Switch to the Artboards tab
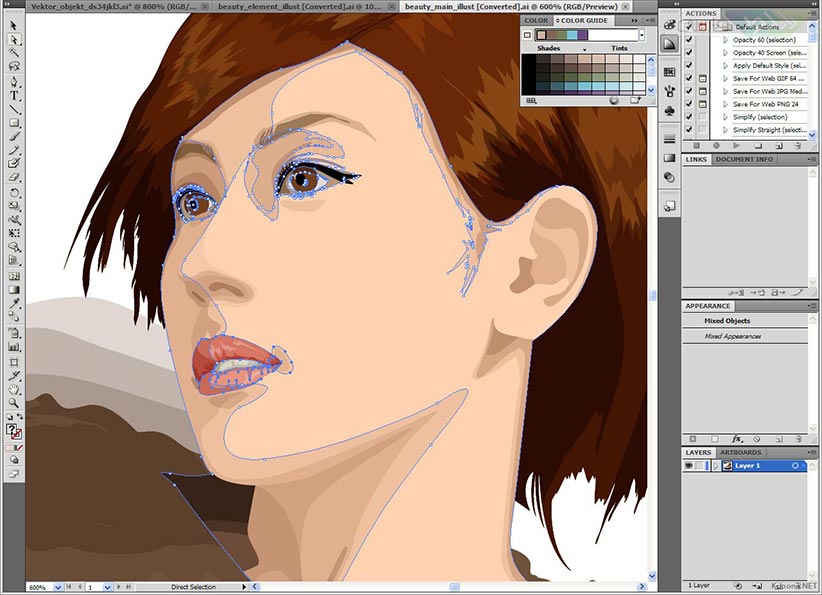This screenshot has width=822, height=595. [740, 453]
